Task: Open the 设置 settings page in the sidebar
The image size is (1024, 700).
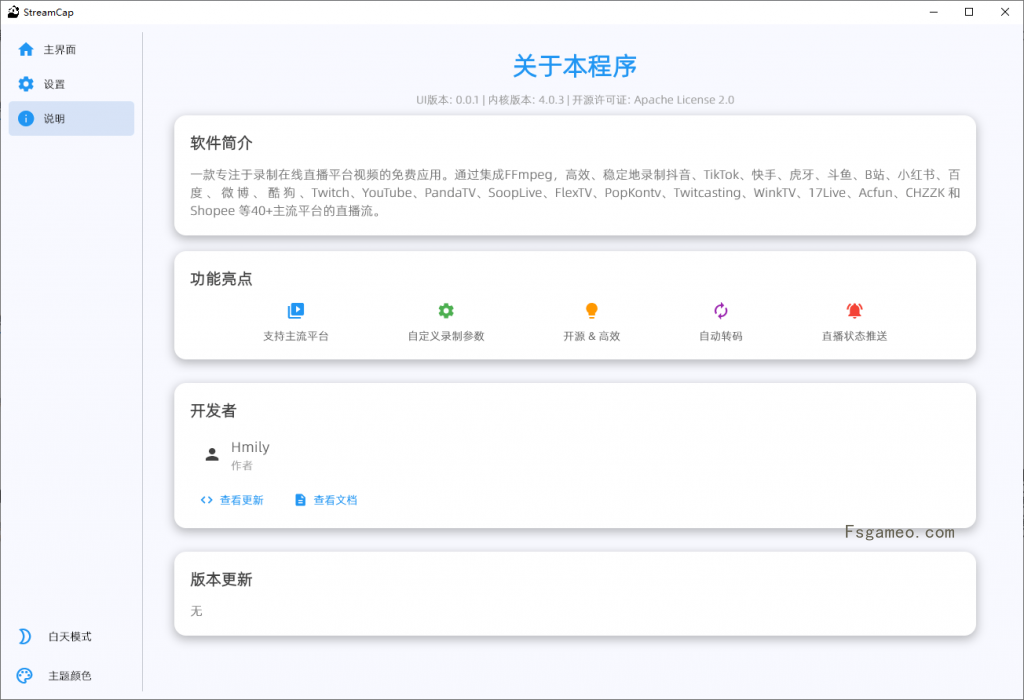Action: click(71, 84)
